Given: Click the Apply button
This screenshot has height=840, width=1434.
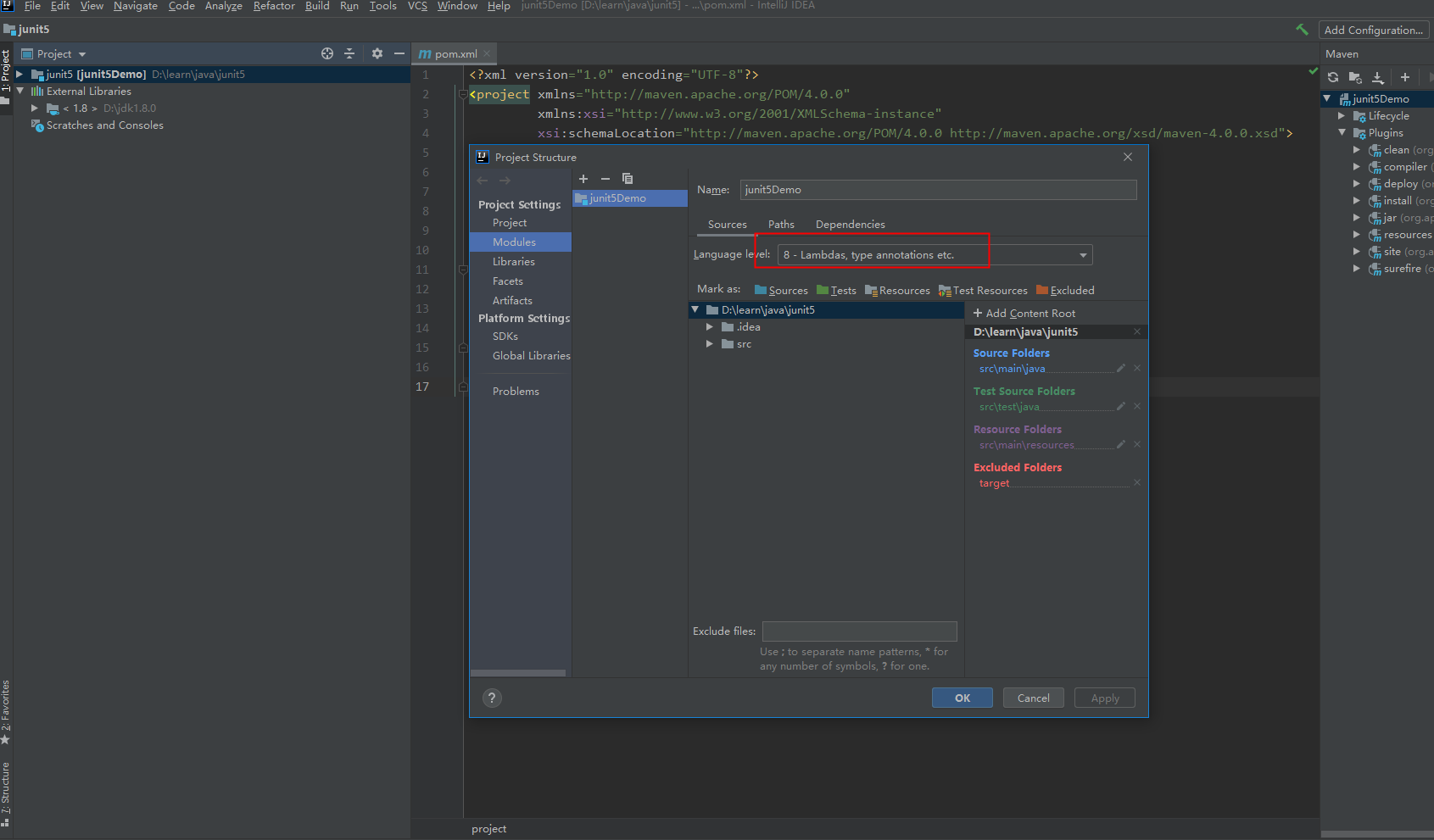Looking at the screenshot, I should click(x=1105, y=698).
